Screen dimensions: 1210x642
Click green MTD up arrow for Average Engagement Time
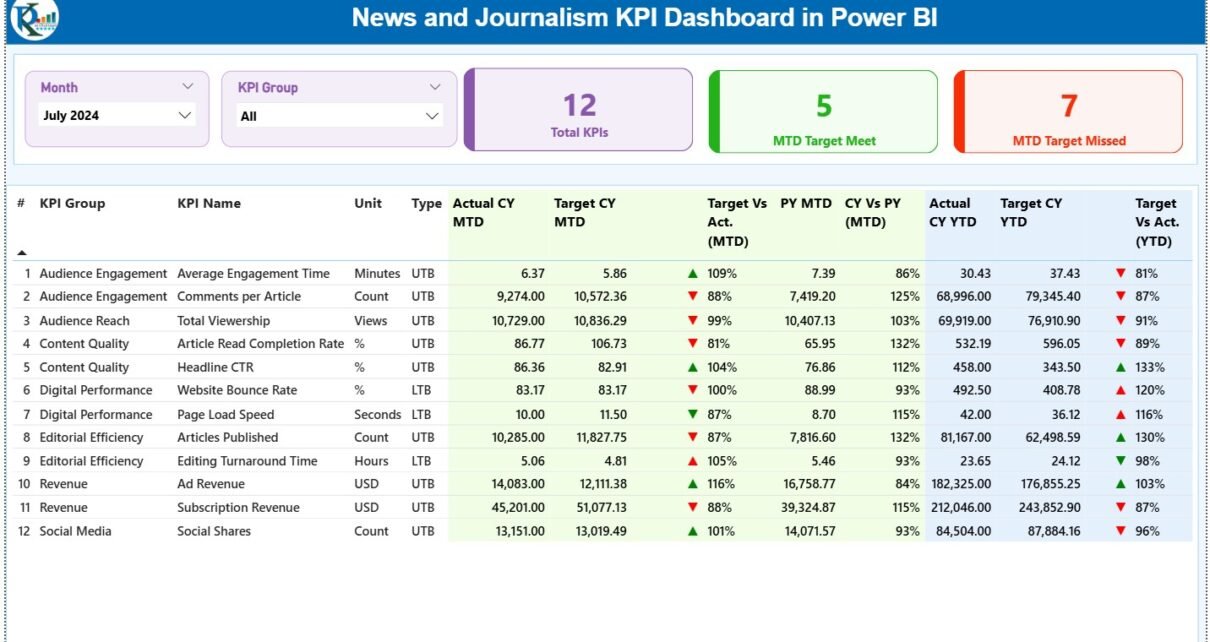(692, 273)
